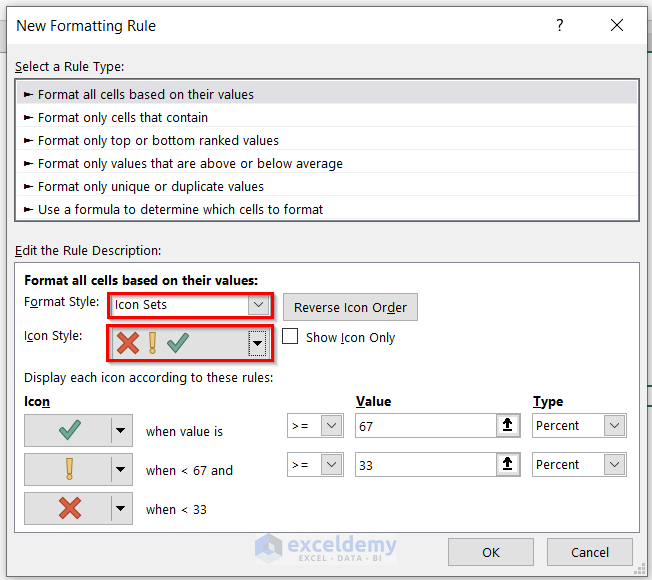Click range selector arrow for value 67
The height and width of the screenshot is (580, 652).
click(509, 426)
